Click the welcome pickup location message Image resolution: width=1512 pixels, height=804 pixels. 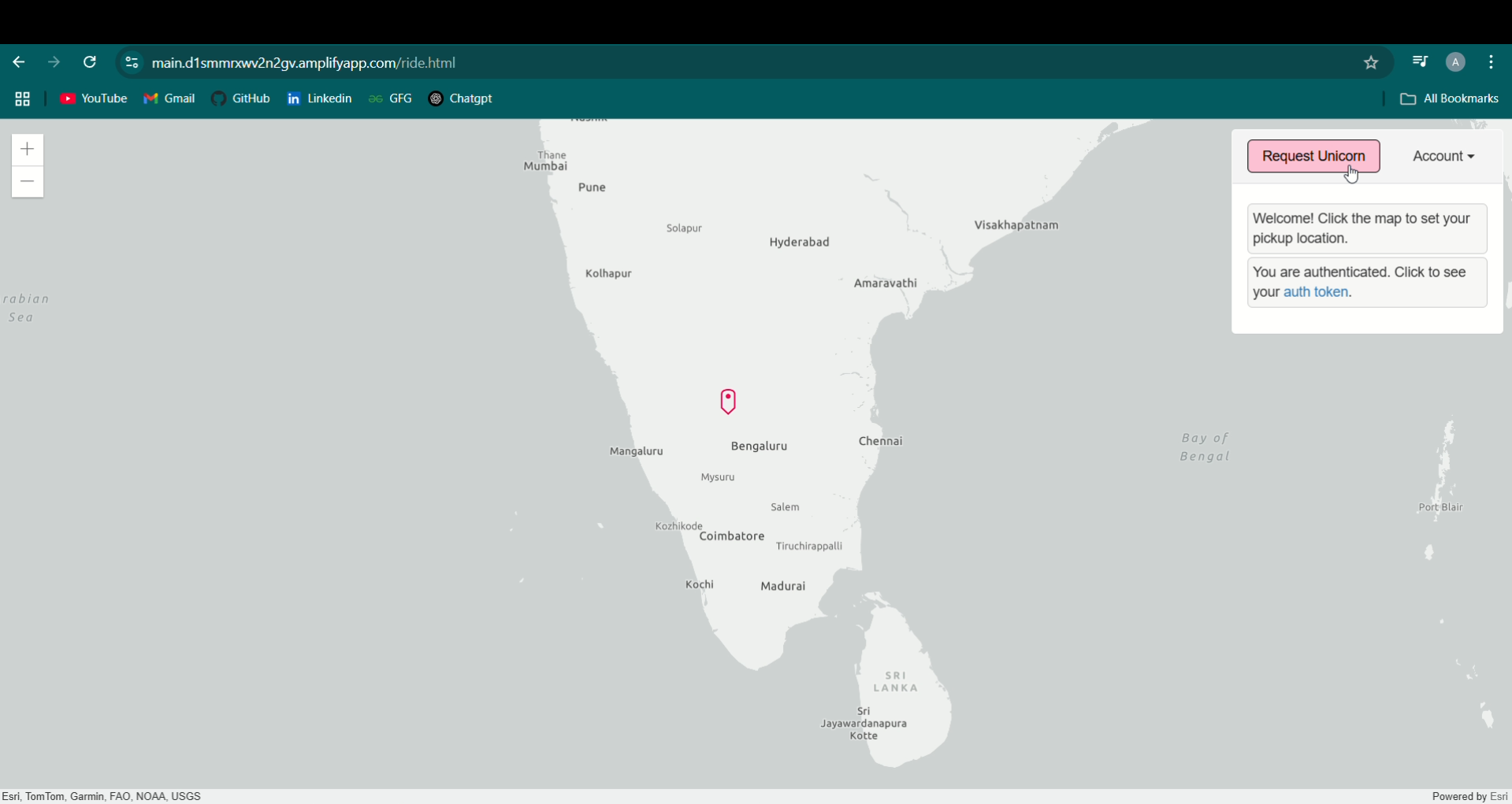point(1367,228)
